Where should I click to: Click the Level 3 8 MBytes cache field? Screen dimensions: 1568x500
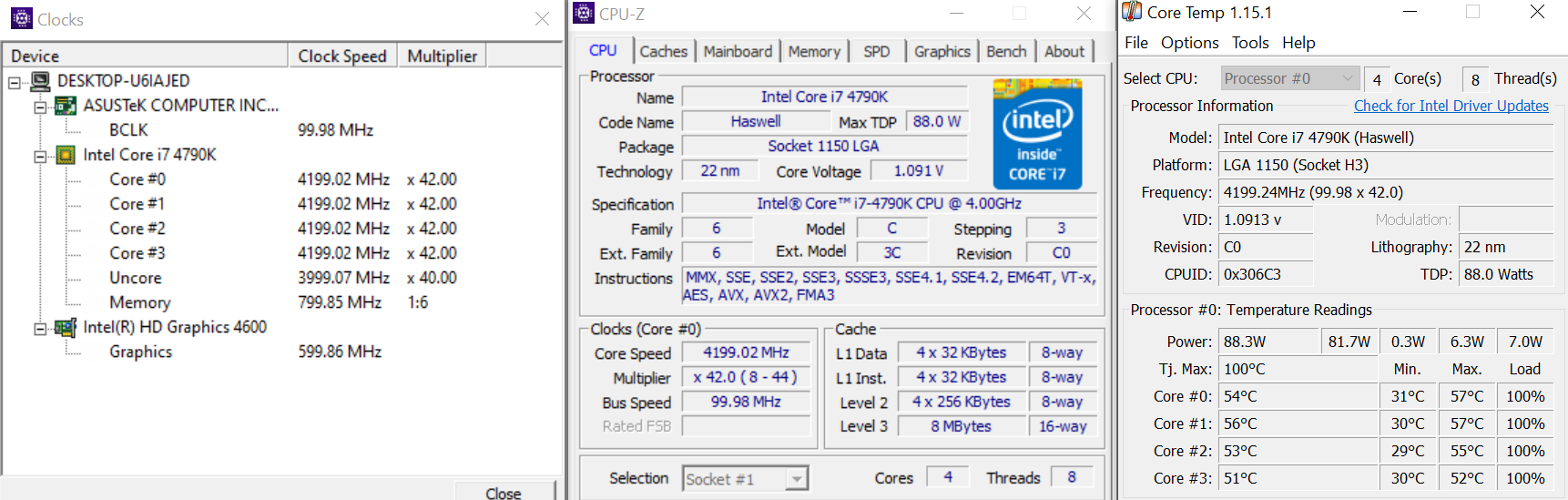pyautogui.click(x=961, y=426)
